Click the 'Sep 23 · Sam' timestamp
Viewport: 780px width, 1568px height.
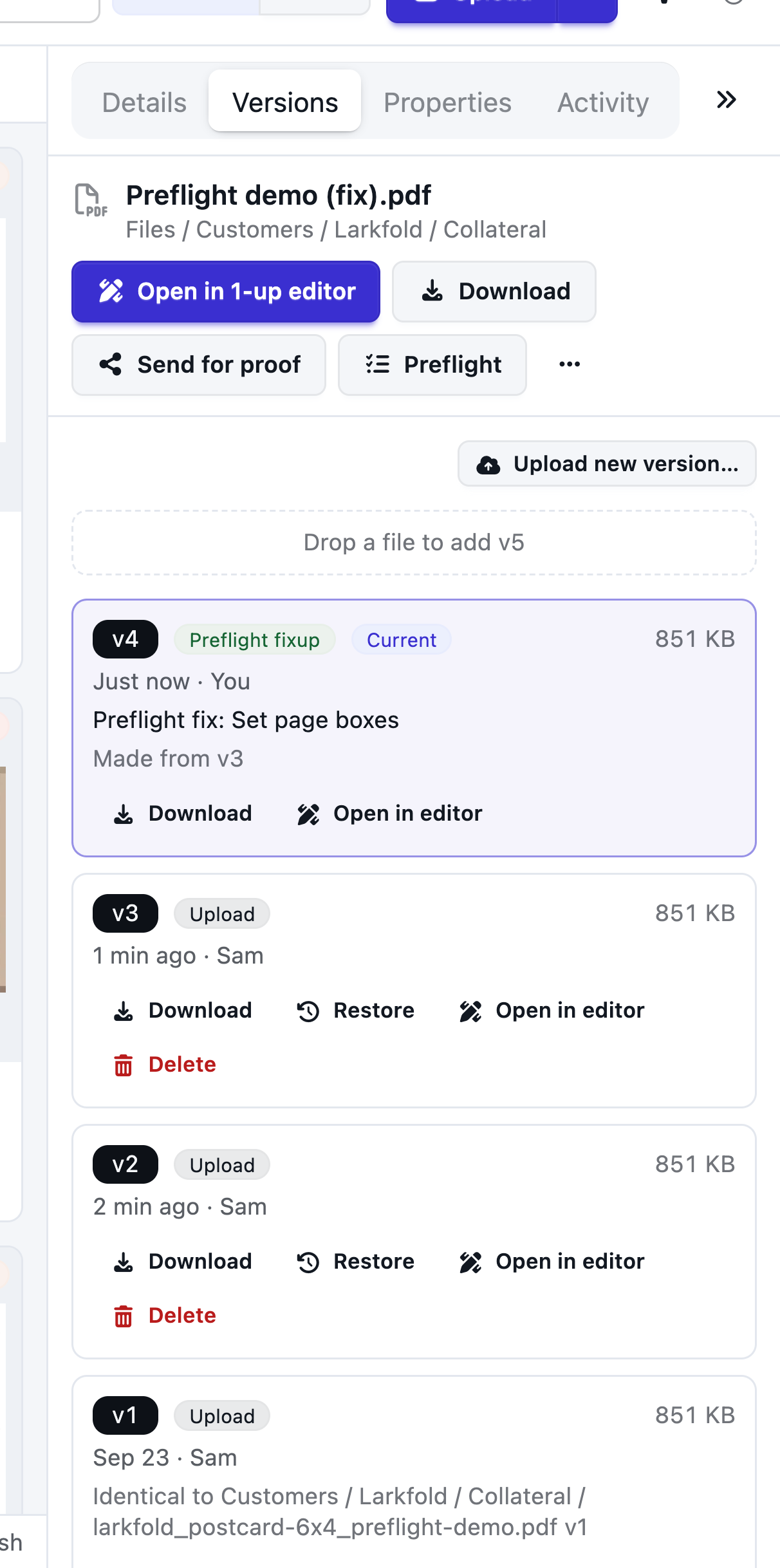[x=165, y=1458]
